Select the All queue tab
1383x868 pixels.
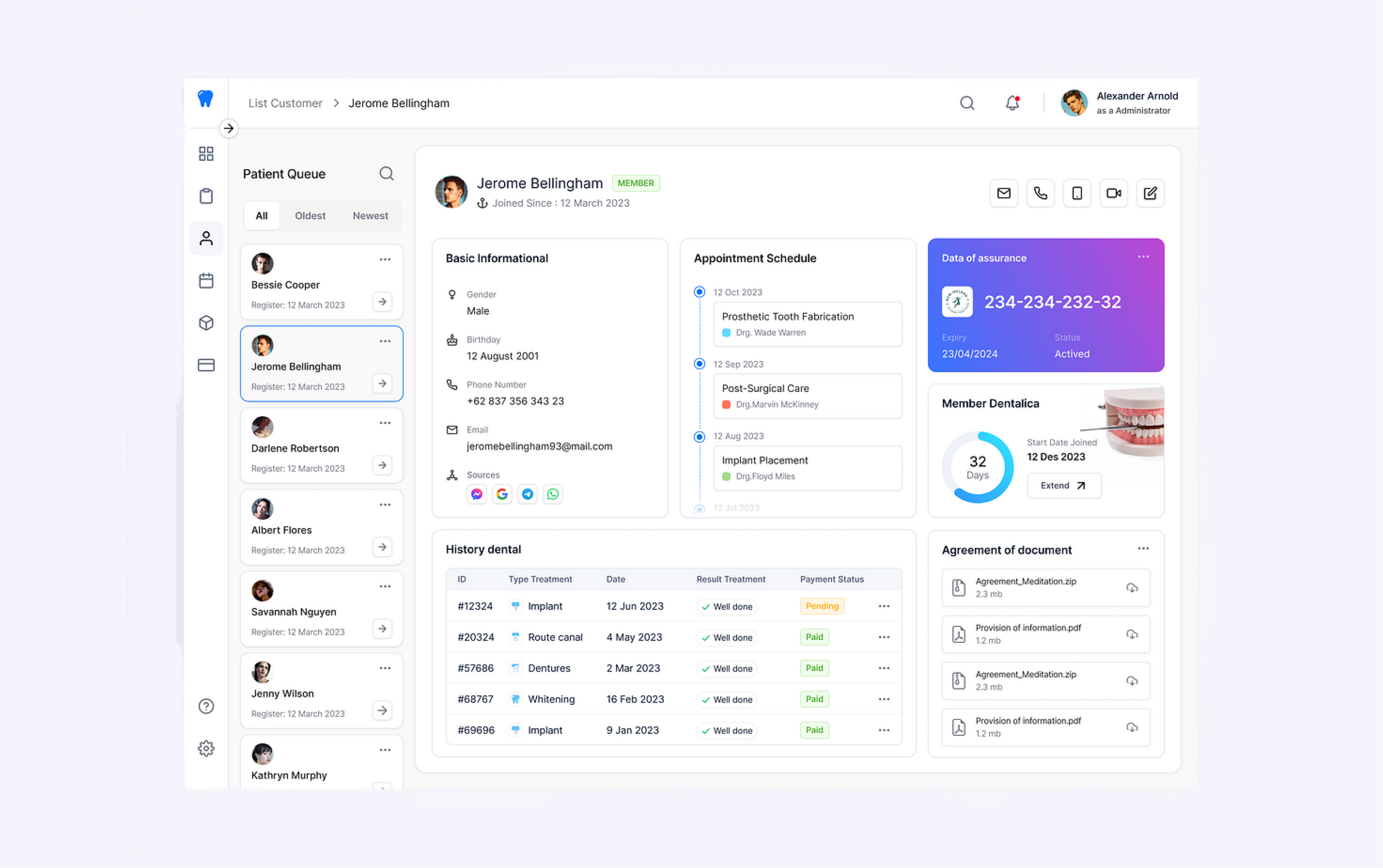pos(262,216)
